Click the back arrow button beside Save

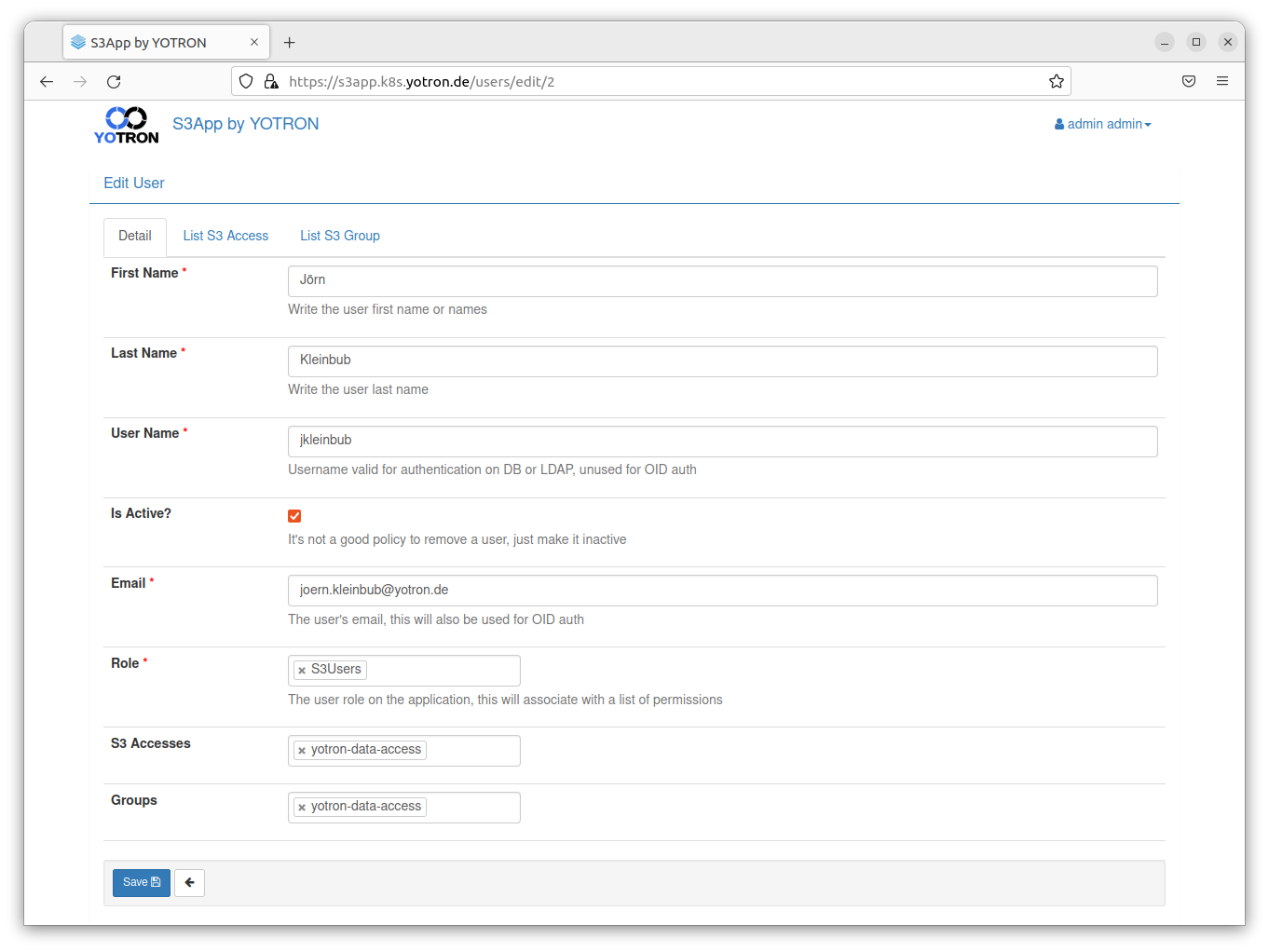(189, 883)
